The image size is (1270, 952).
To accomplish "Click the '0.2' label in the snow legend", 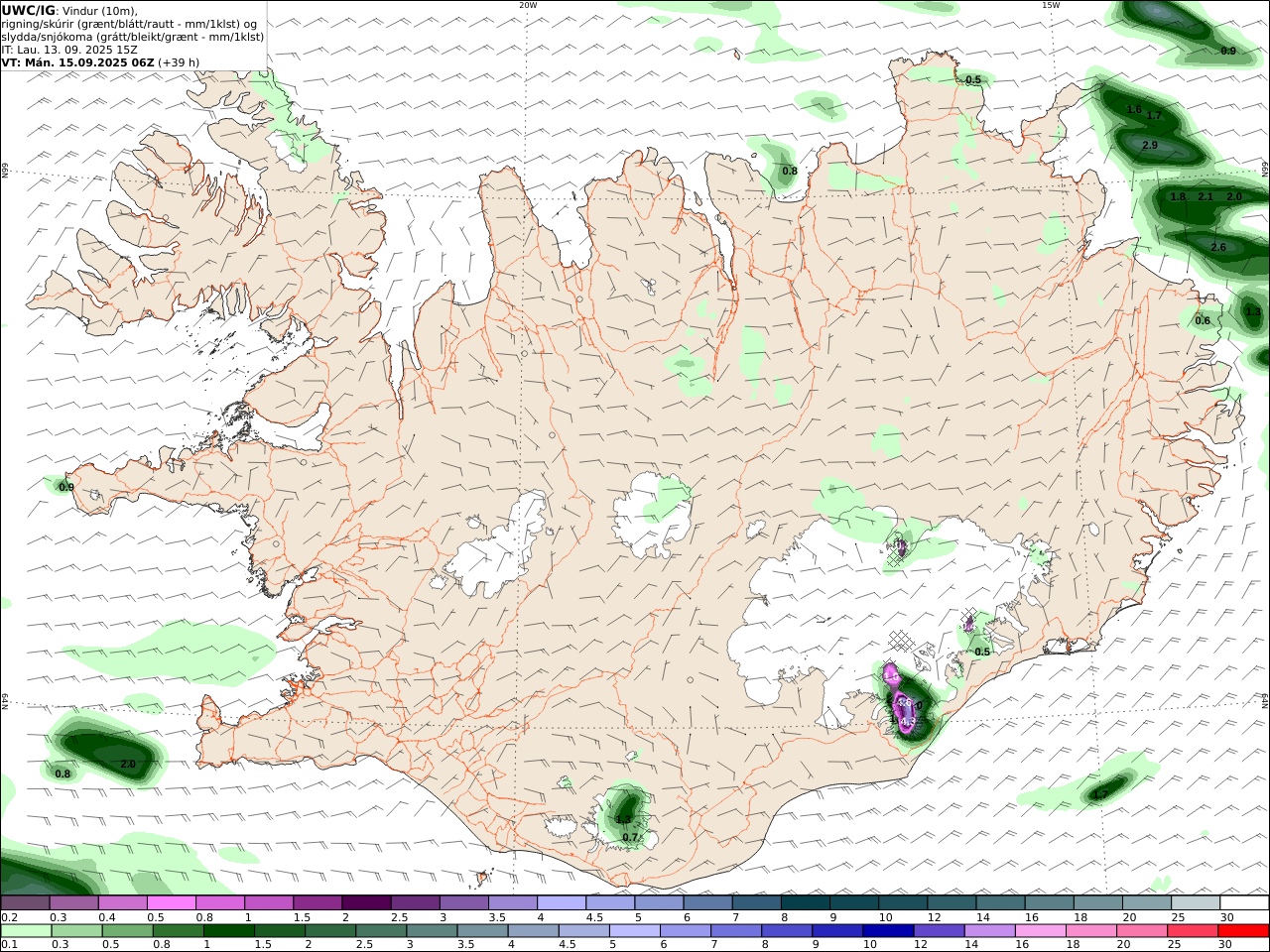I will click(9, 917).
